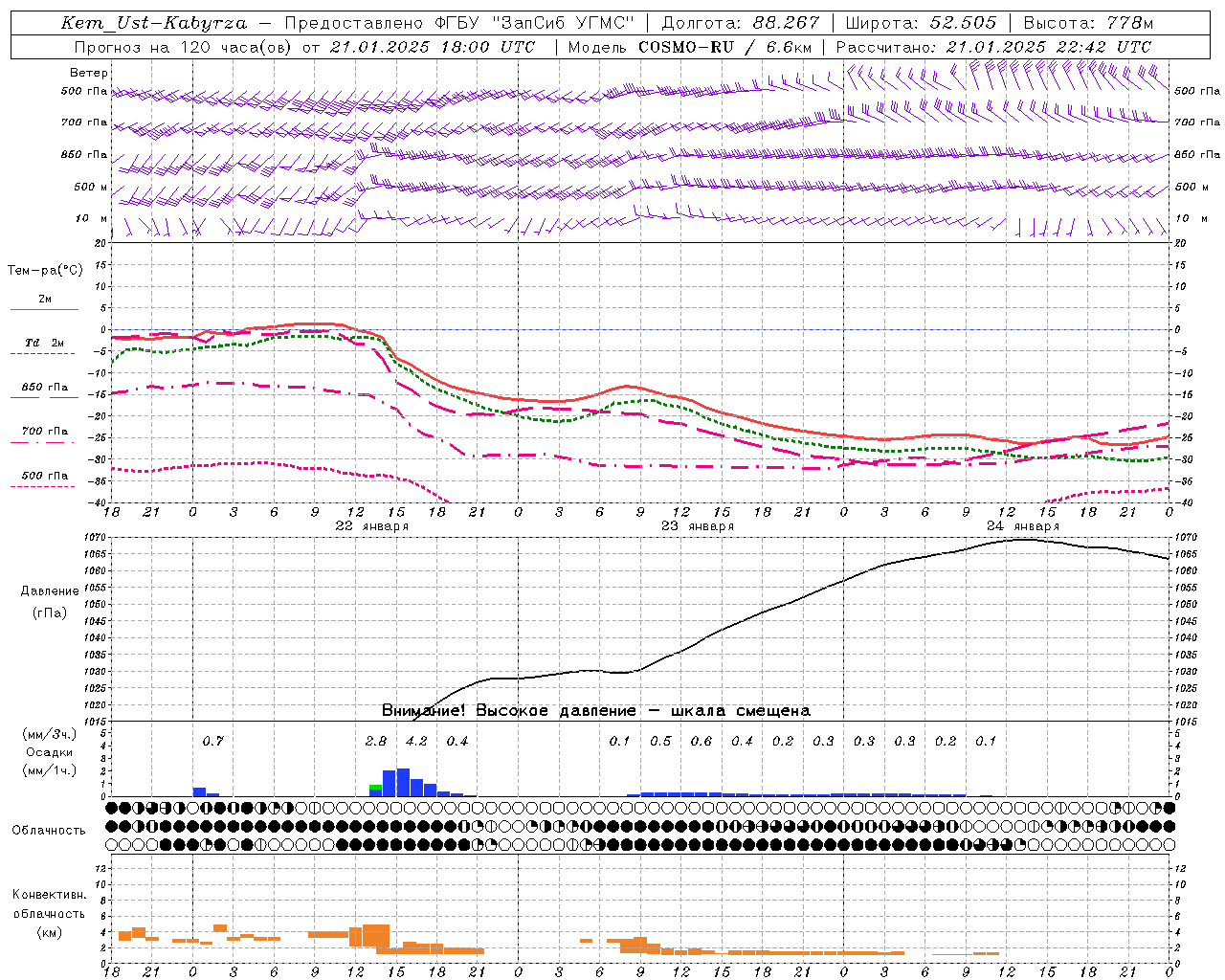Click the Тем-ра(°C) temperature label
This screenshot has width=1225, height=980.
pyautogui.click(x=45, y=271)
